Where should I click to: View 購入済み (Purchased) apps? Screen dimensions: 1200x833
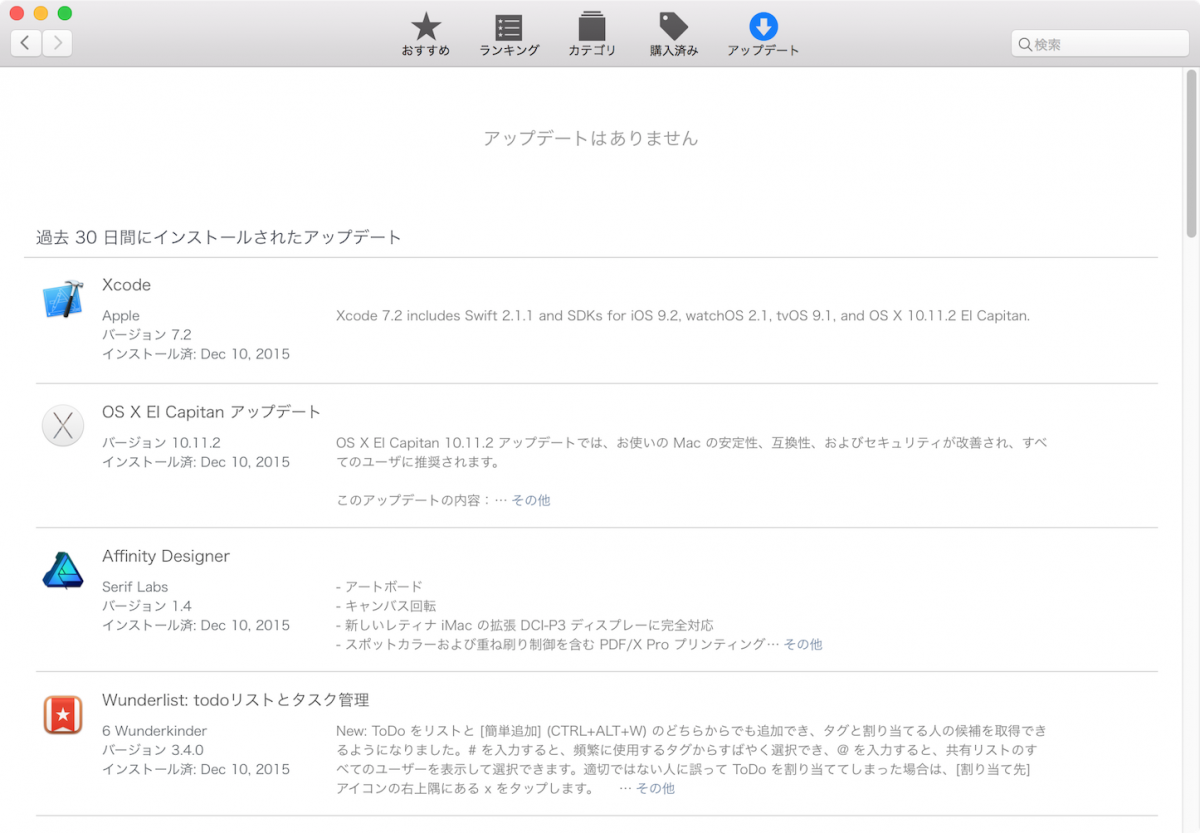click(x=673, y=33)
